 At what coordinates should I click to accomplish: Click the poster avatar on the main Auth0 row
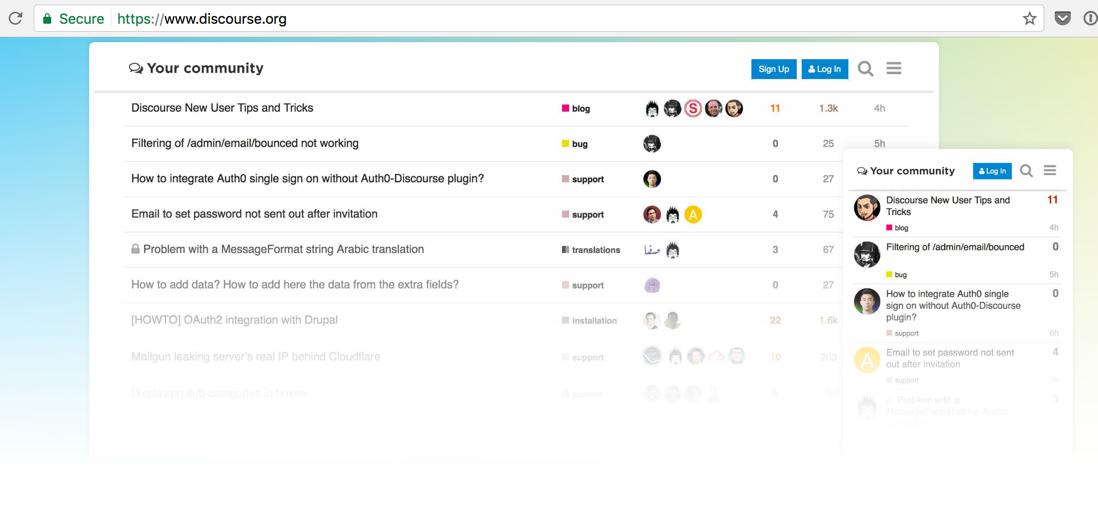click(652, 179)
